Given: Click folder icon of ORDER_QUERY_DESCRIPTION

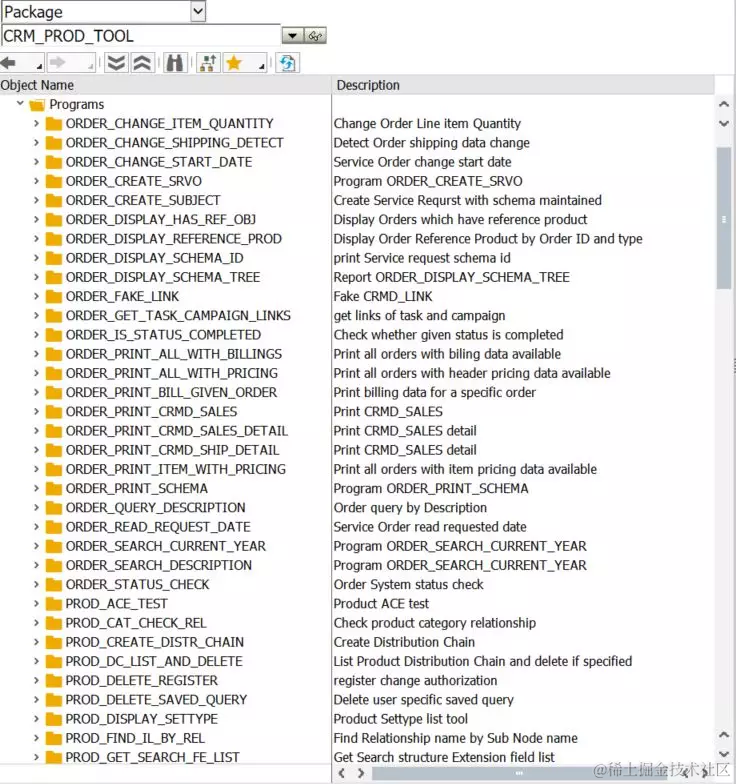Looking at the screenshot, I should coord(54,508).
